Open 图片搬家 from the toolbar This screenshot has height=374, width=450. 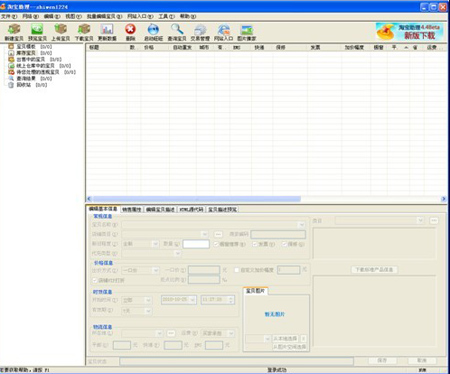247,33
